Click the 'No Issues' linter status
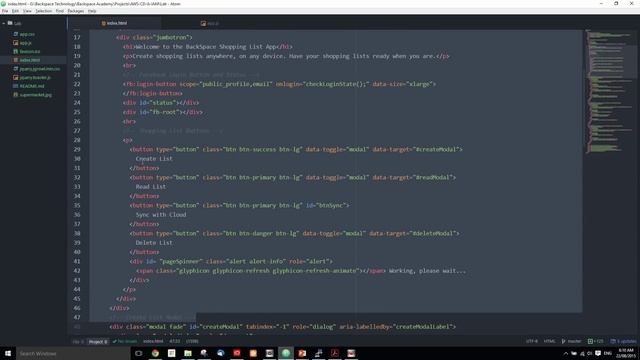Screen dimensions: 640x360 point(125,342)
